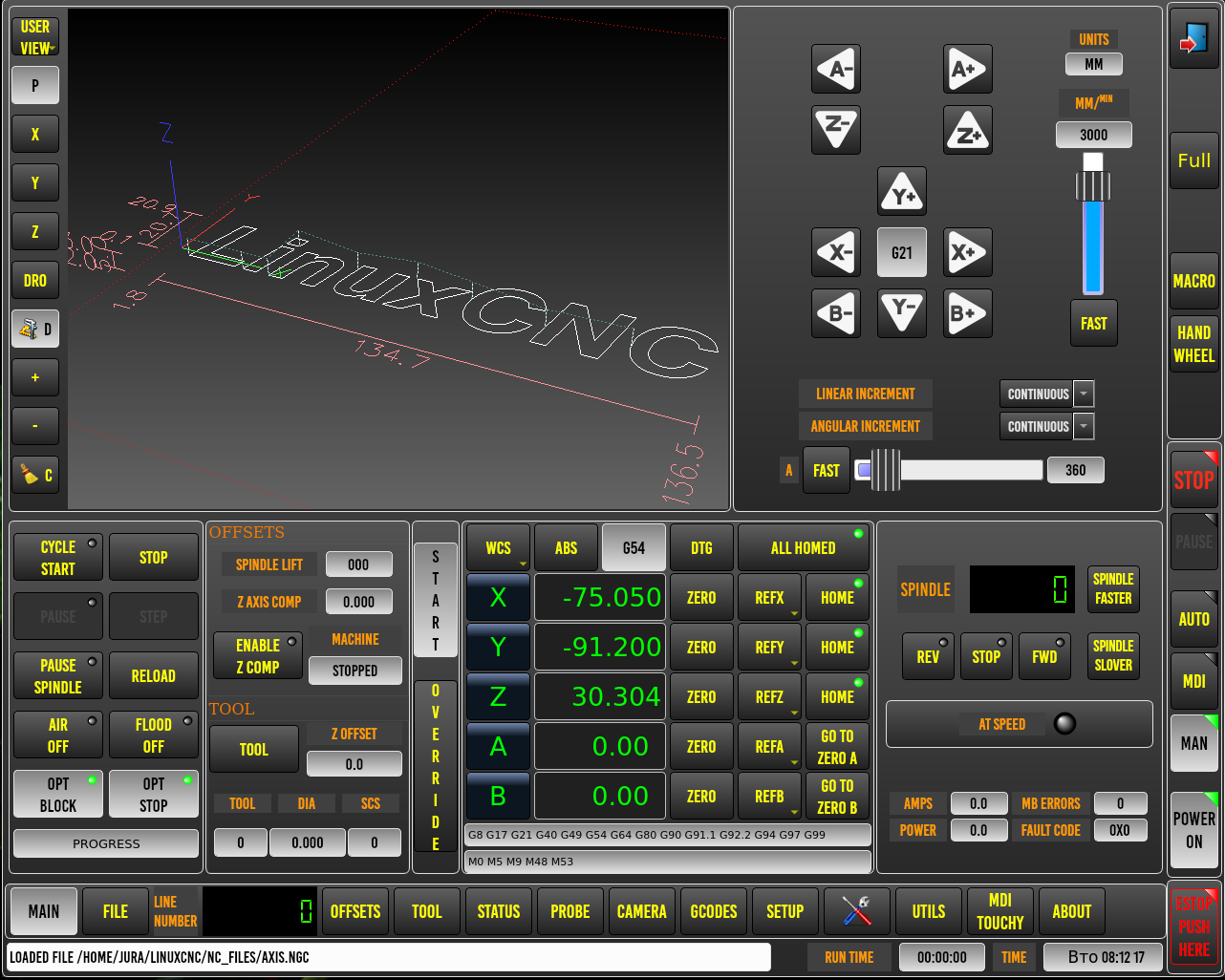The width and height of the screenshot is (1225, 980).
Task: Jog the Z axis up with Z+
Action: (968, 130)
